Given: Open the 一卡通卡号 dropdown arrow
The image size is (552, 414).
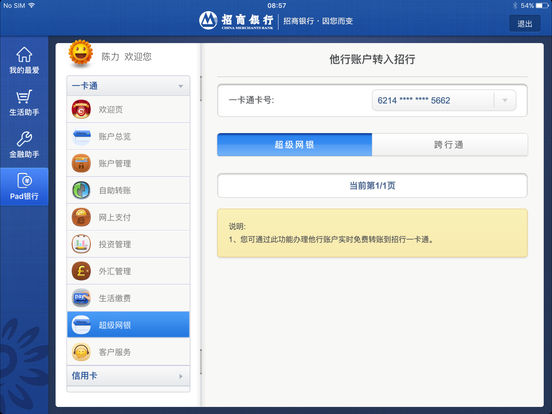Looking at the screenshot, I should point(504,100).
